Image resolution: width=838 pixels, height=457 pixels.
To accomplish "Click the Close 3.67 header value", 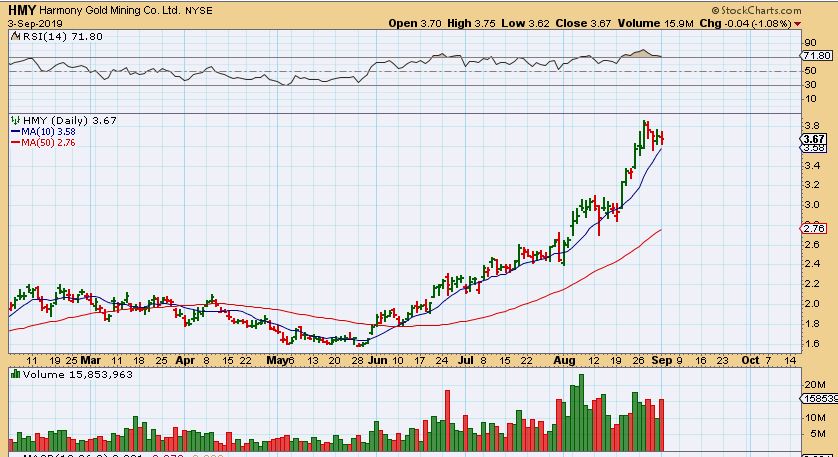I will point(583,24).
